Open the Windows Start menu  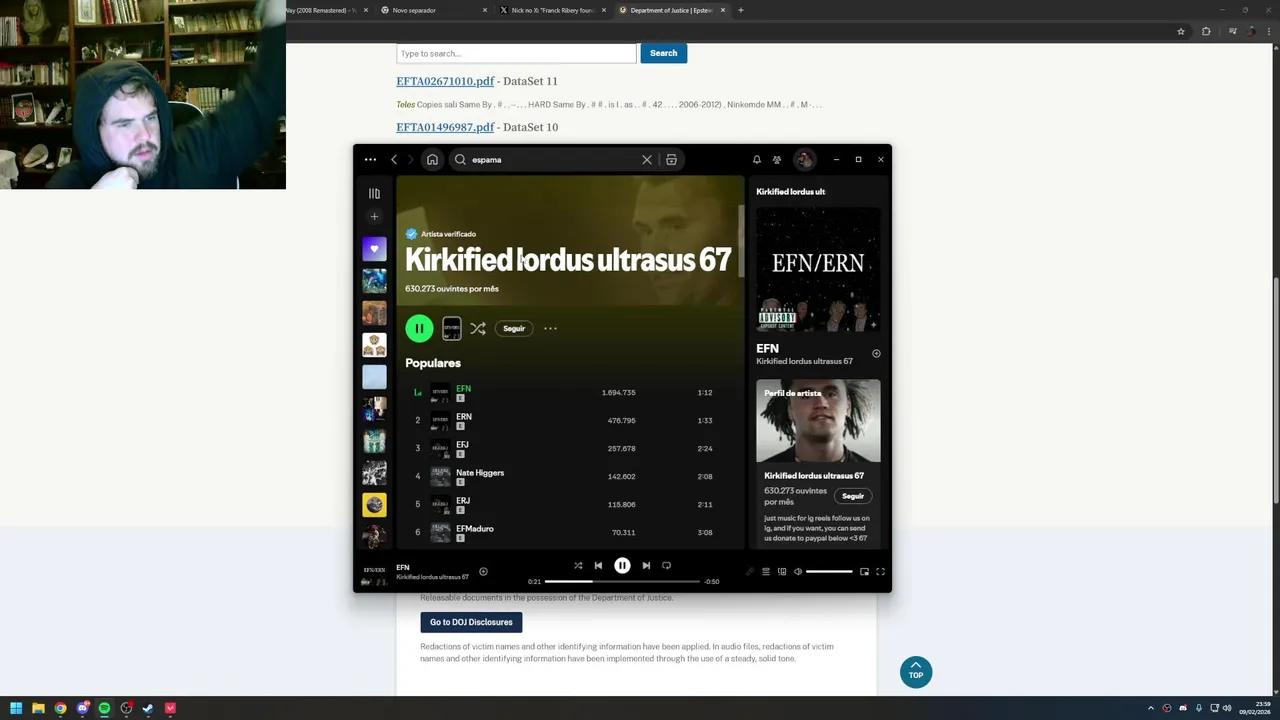click(x=16, y=708)
